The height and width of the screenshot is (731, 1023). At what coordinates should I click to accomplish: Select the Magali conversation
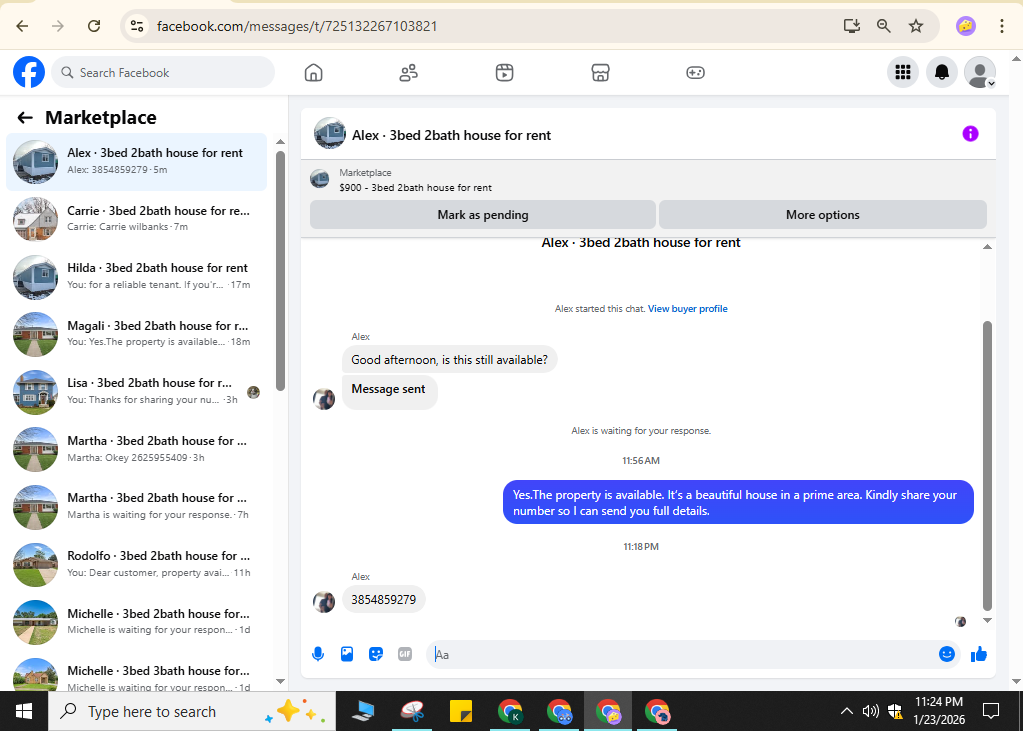(x=136, y=334)
